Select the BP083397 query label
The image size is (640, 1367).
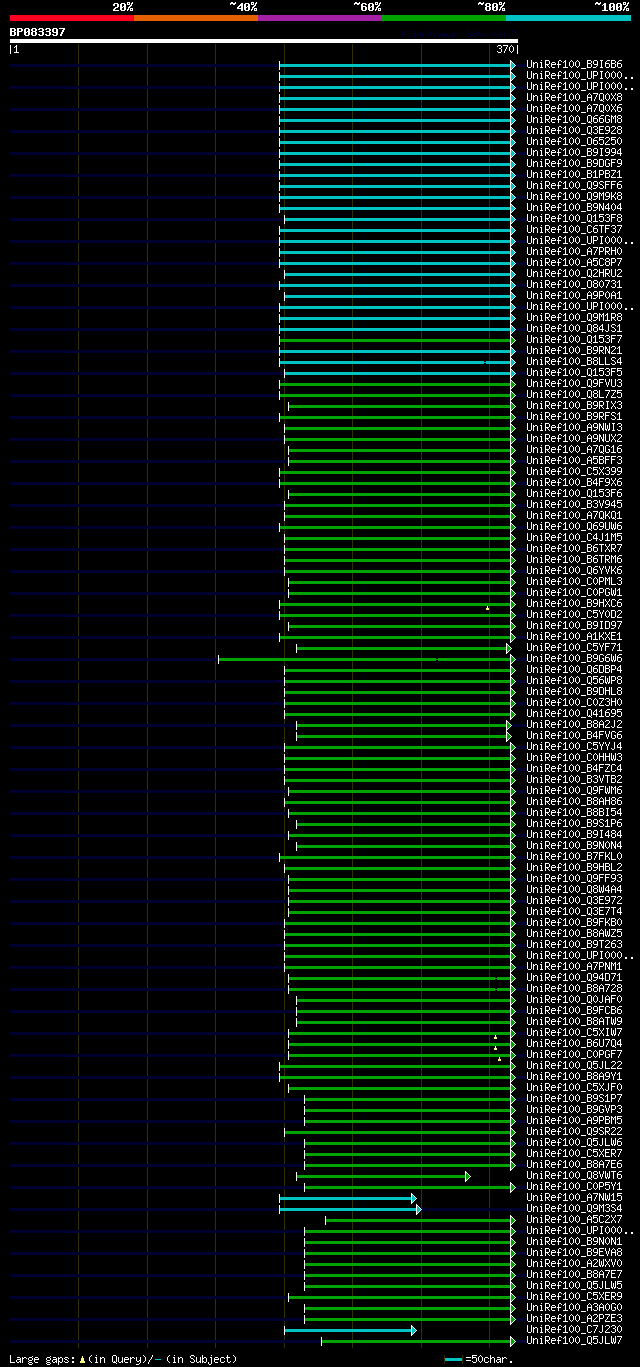tap(38, 32)
